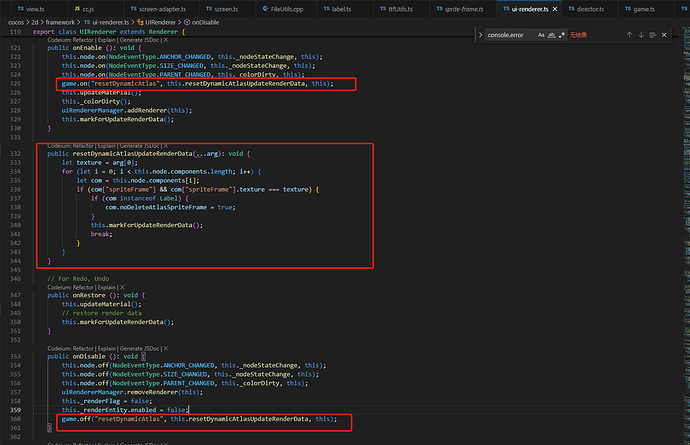The height and width of the screenshot is (445, 690).
Task: Click 'let texture = arg[0];' on line 333
Action: pyautogui.click(x=99, y=163)
